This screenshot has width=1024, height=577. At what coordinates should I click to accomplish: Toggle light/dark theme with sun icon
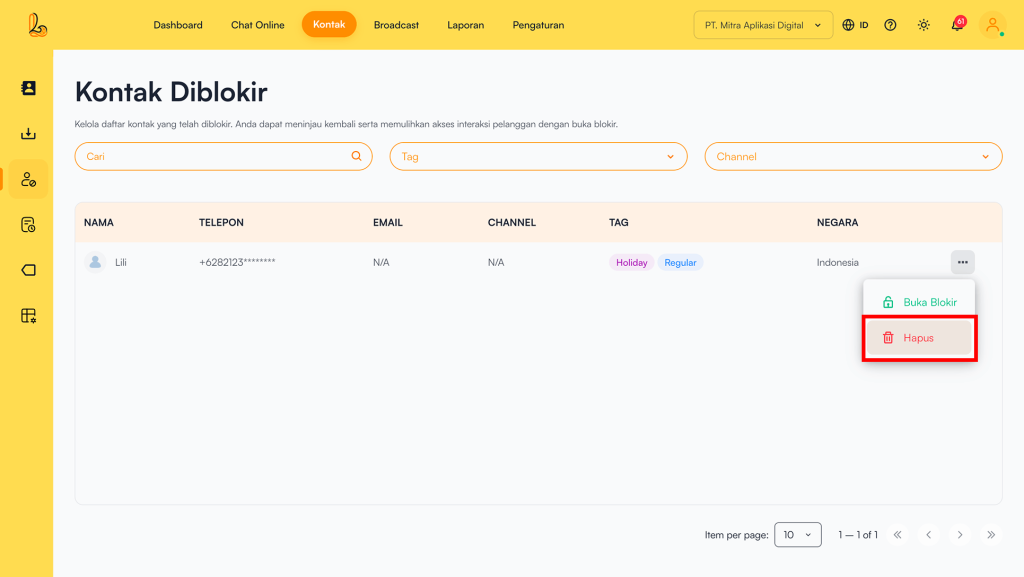tap(923, 25)
